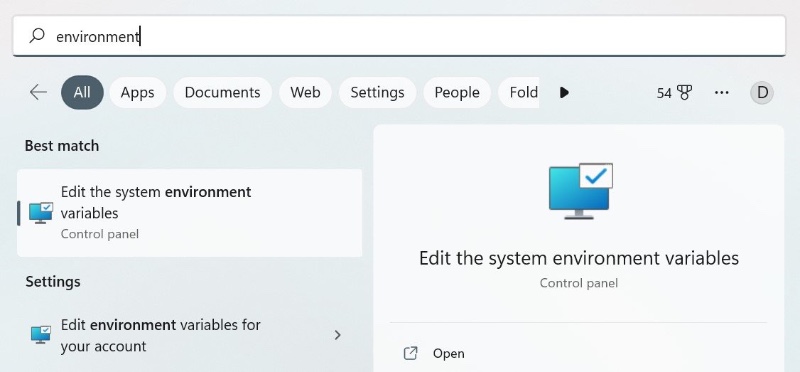Switch to the People filter tab
The image size is (800, 372).
[x=457, y=92]
